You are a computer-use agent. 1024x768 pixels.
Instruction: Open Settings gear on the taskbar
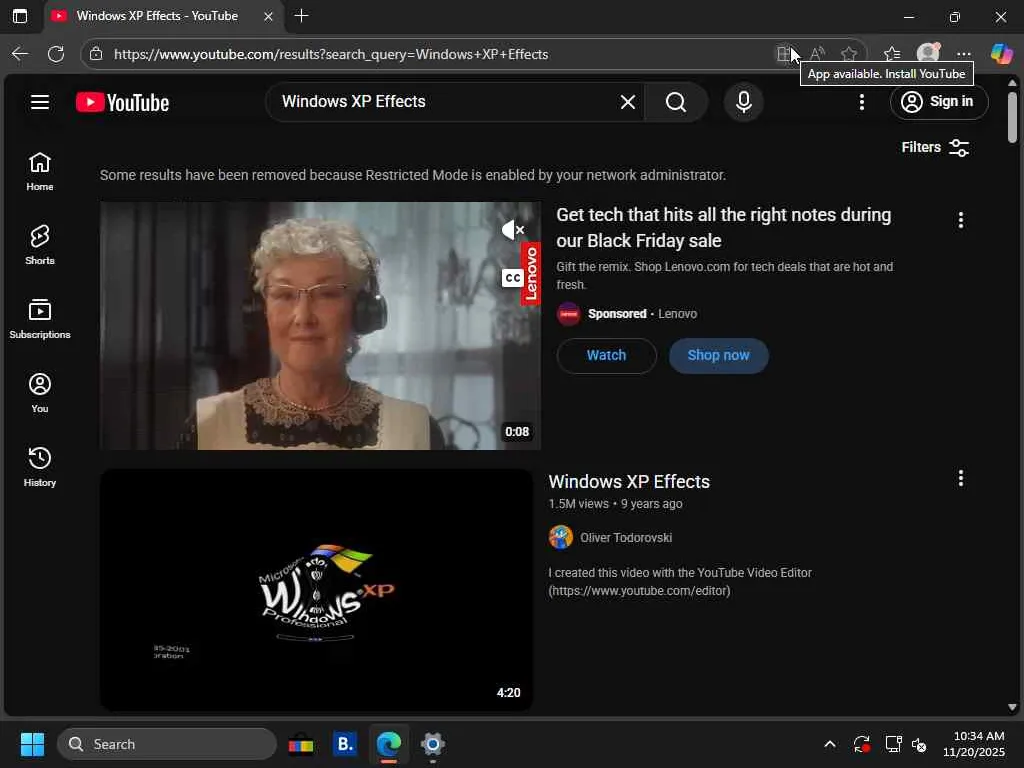coord(432,744)
